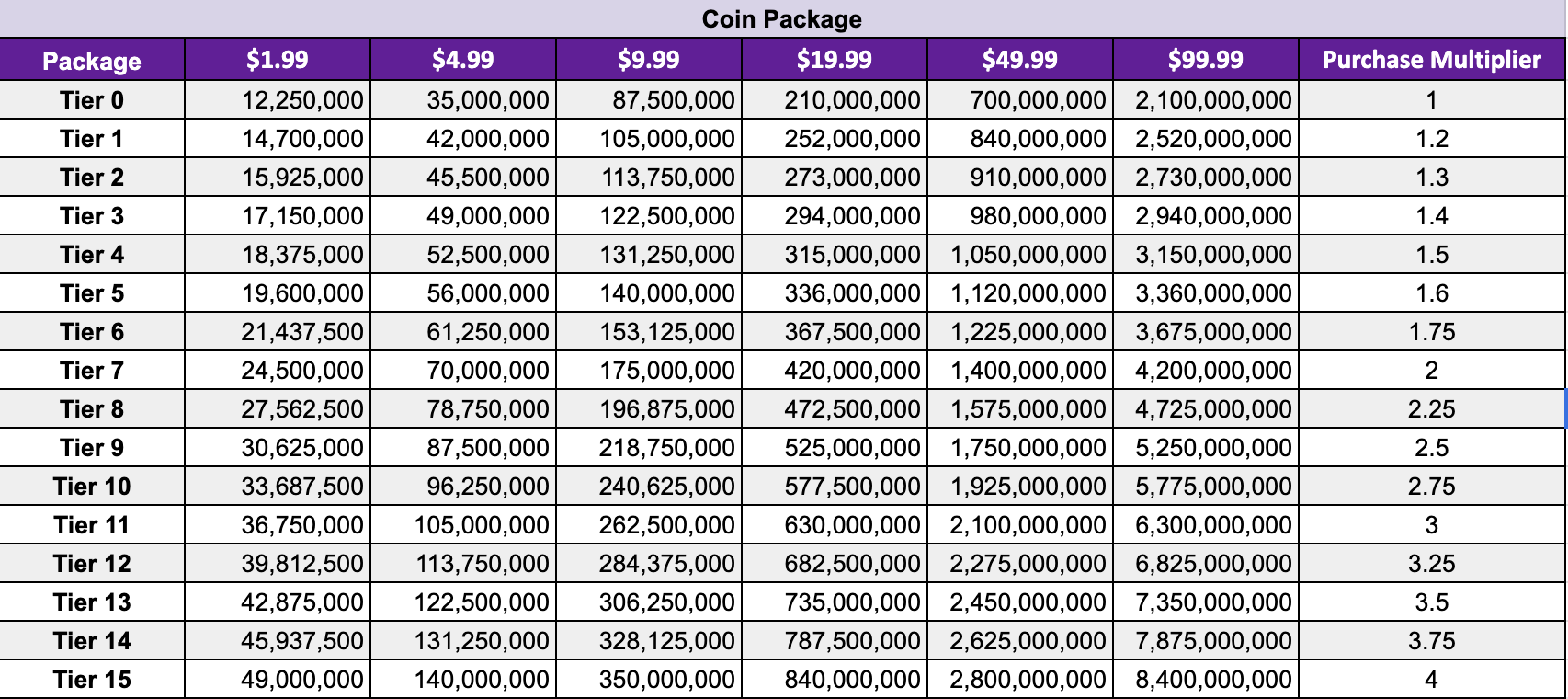Select the 1.75 multiplier cell
1568x699 pixels.
[1431, 332]
